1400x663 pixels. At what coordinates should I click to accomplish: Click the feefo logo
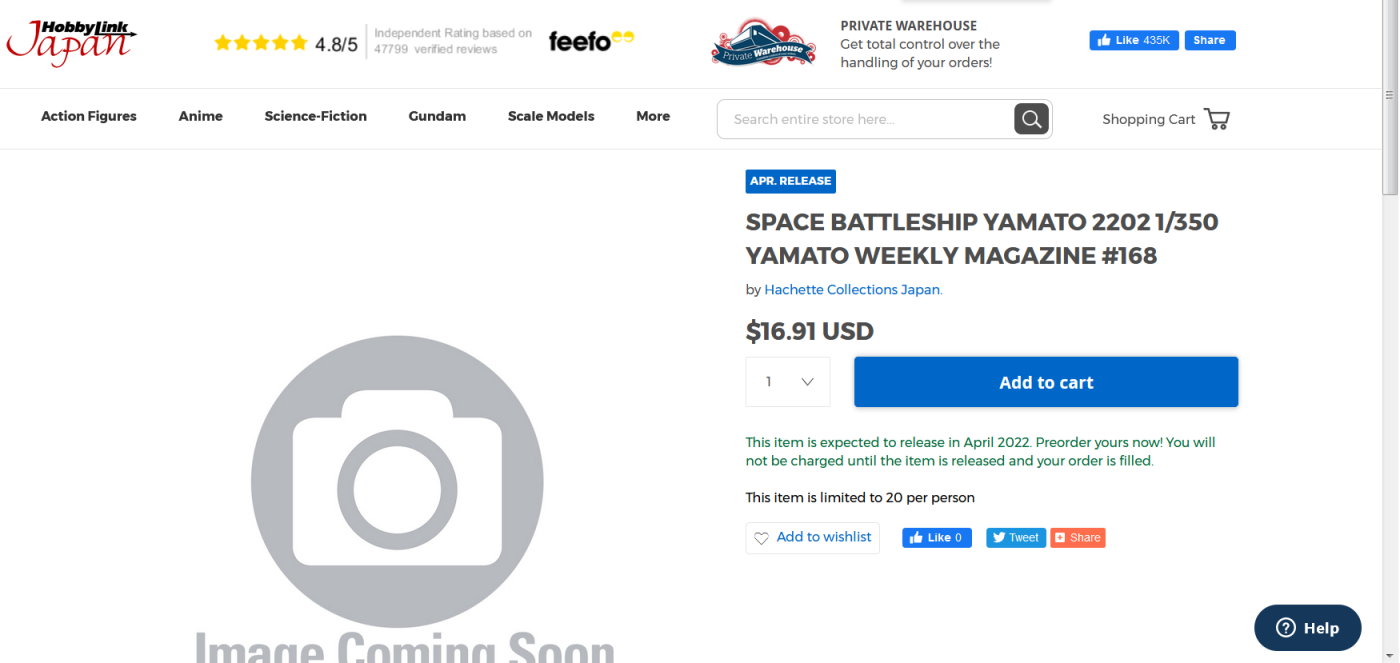tap(591, 41)
